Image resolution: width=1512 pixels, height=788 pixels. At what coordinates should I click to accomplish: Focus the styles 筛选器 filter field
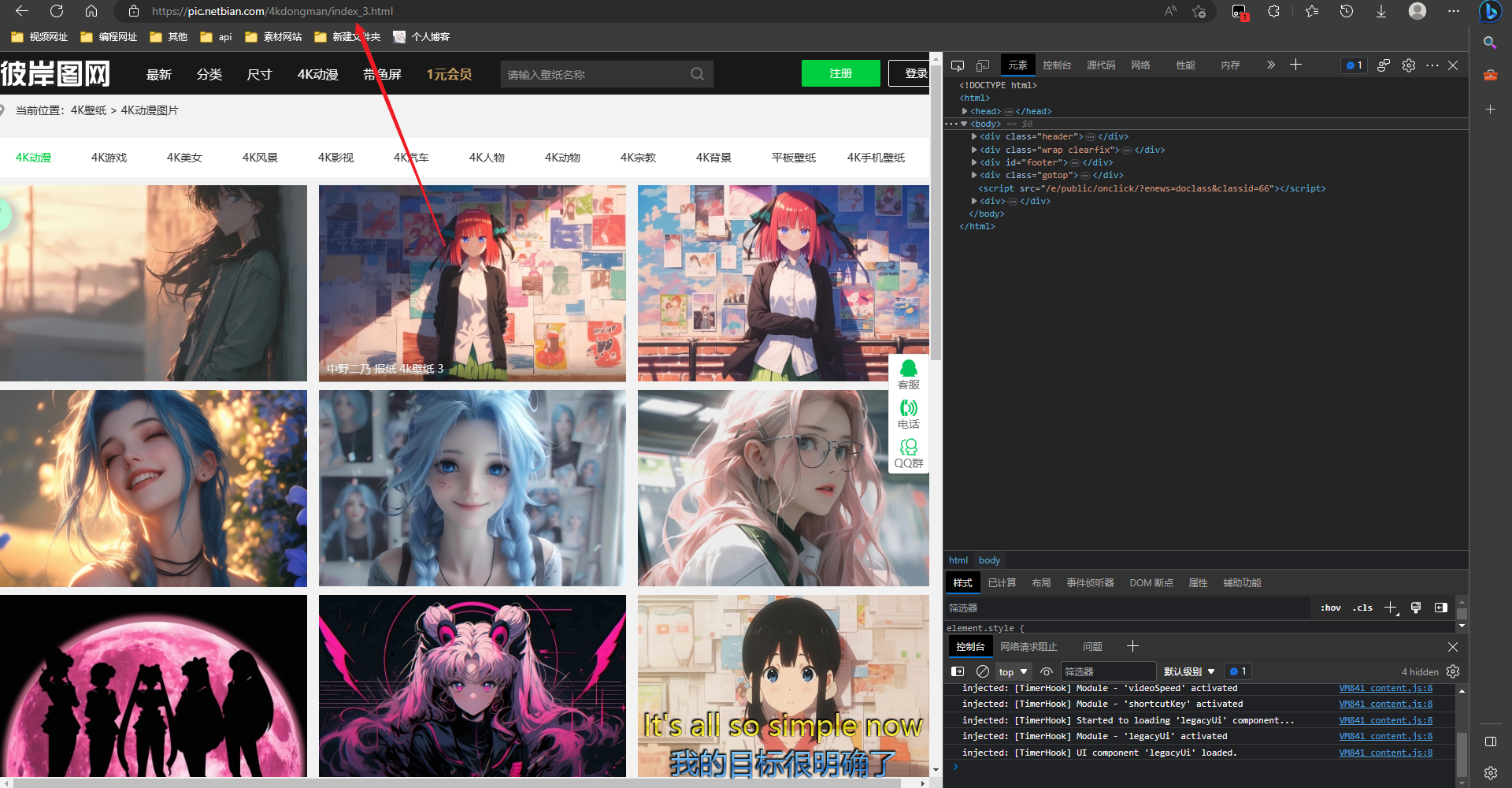pos(1126,608)
